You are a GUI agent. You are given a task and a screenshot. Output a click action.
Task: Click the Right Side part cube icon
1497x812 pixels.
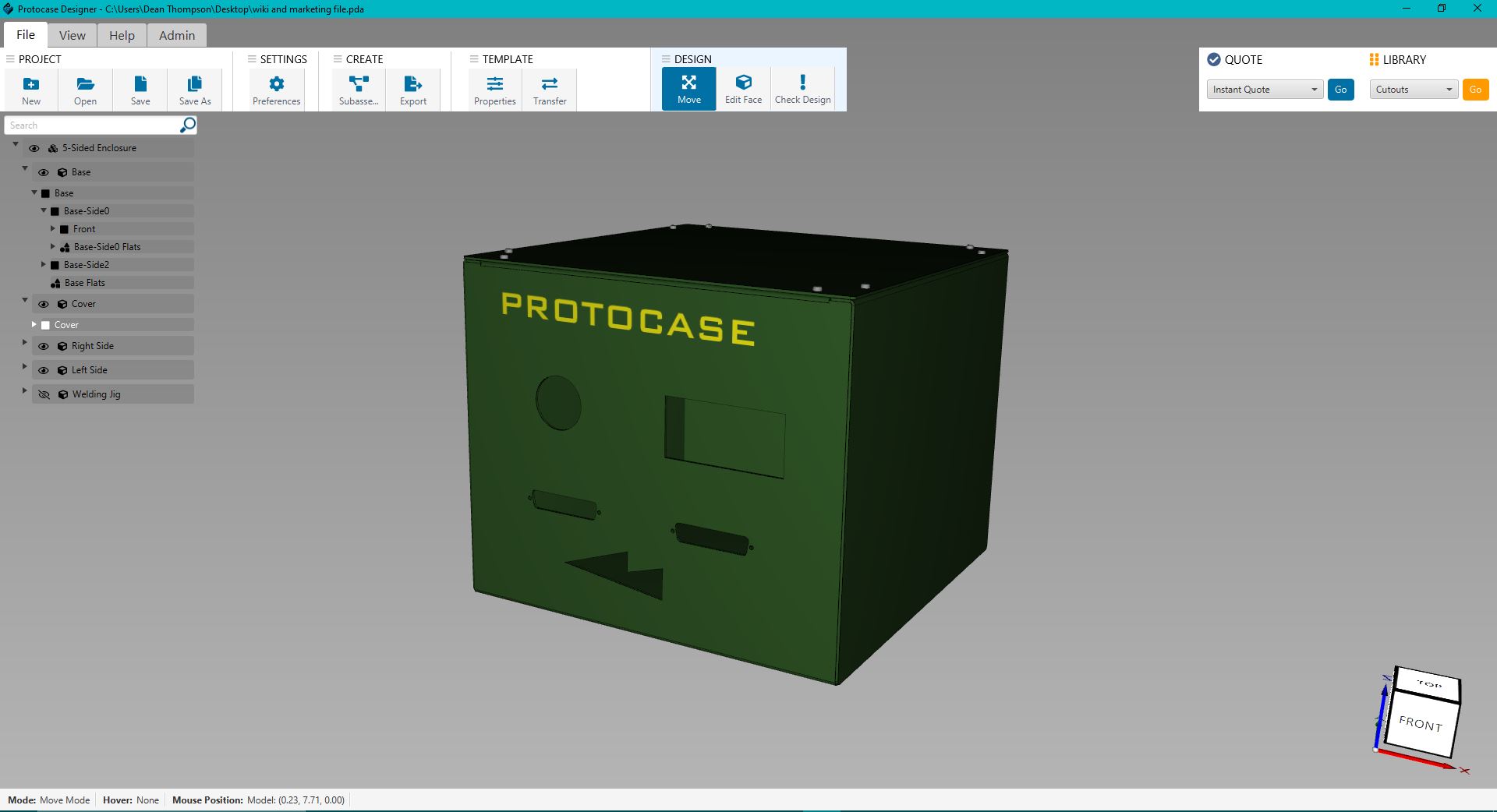(62, 346)
